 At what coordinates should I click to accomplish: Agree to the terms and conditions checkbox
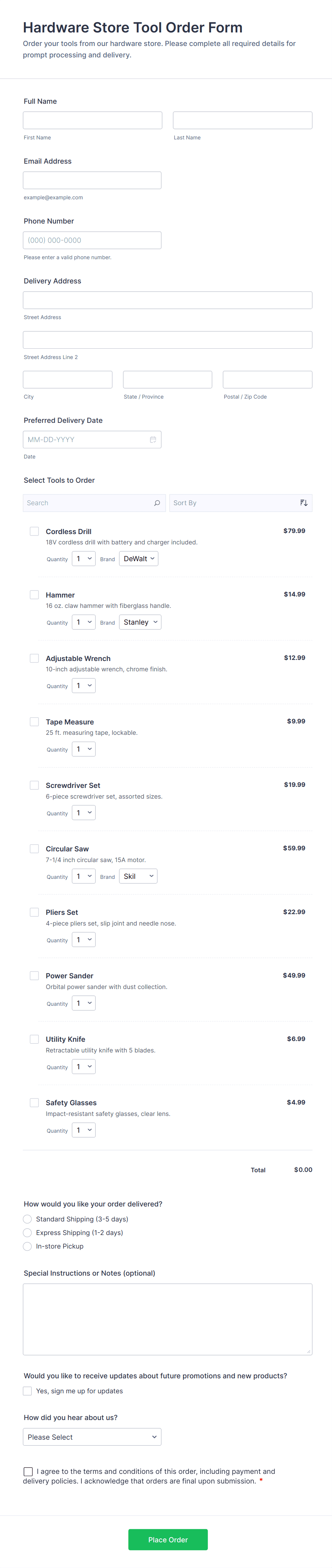(x=28, y=1471)
